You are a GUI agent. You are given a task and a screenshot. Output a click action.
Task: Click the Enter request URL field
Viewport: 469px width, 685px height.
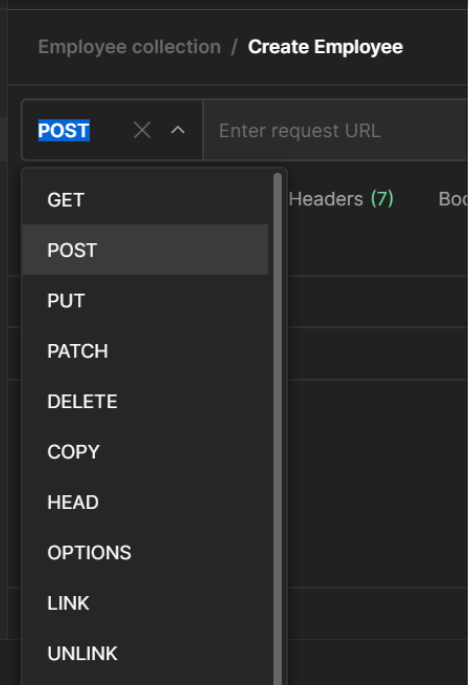pos(335,130)
